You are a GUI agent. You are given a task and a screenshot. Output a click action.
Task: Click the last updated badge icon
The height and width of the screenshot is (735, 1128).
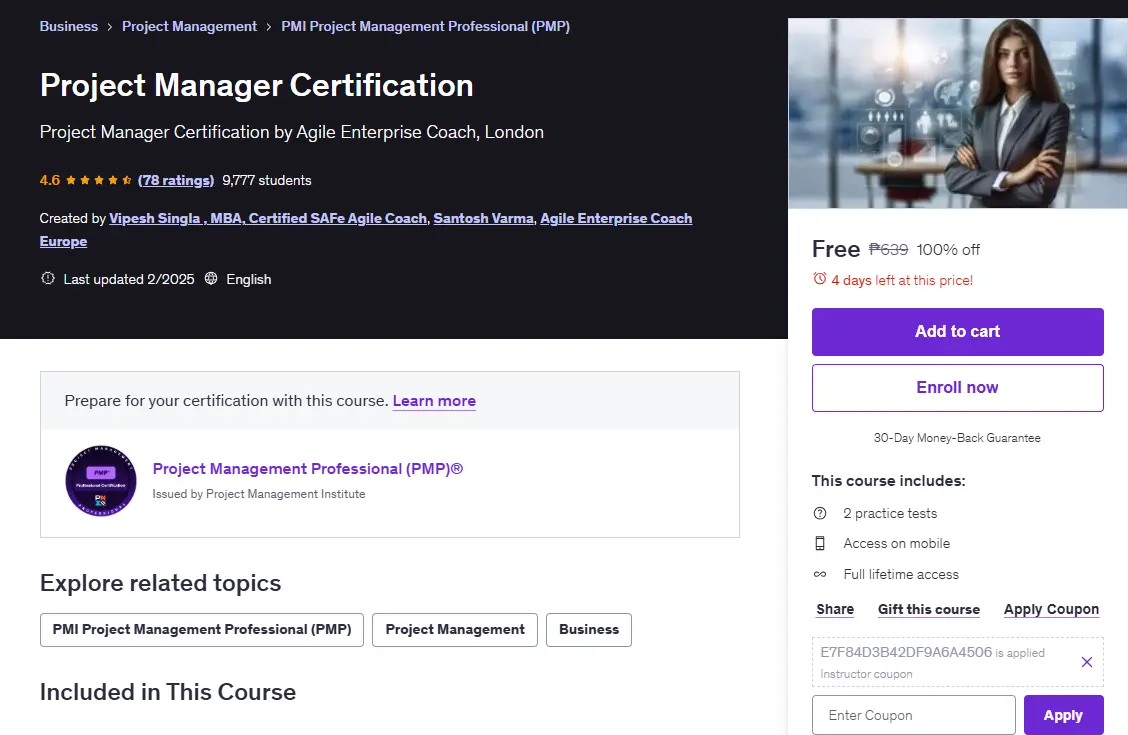(47, 278)
